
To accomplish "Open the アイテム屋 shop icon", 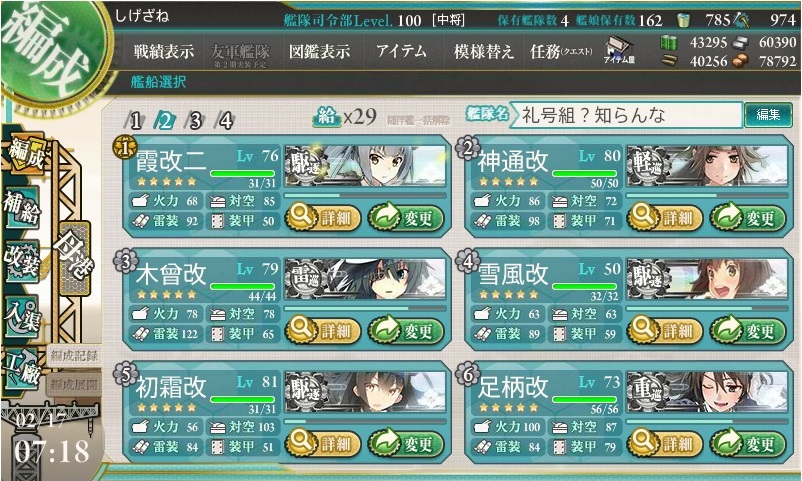I will 619,50.
